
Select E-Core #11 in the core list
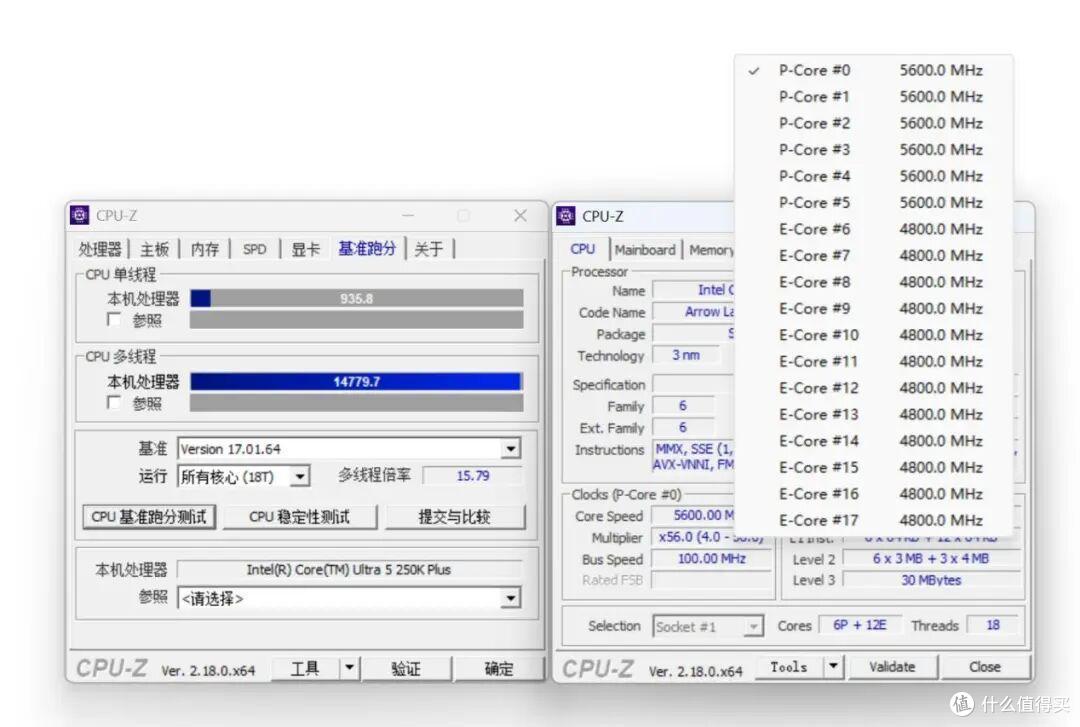pyautogui.click(x=873, y=362)
